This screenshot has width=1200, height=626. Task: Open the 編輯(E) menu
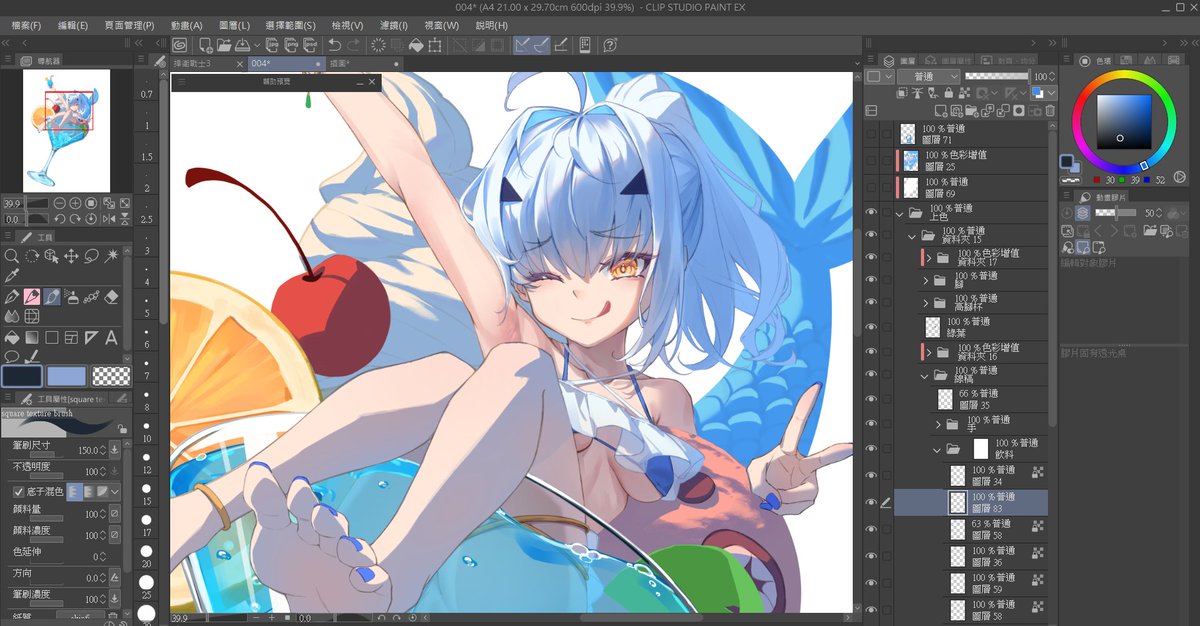72,25
